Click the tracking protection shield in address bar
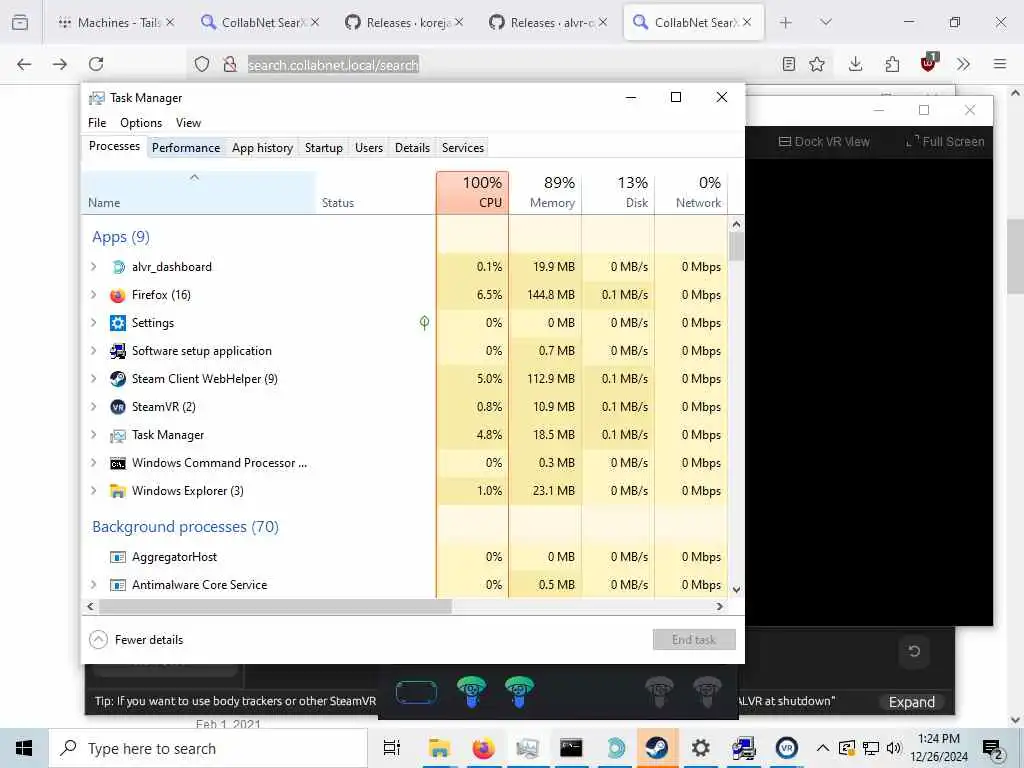 [202, 64]
